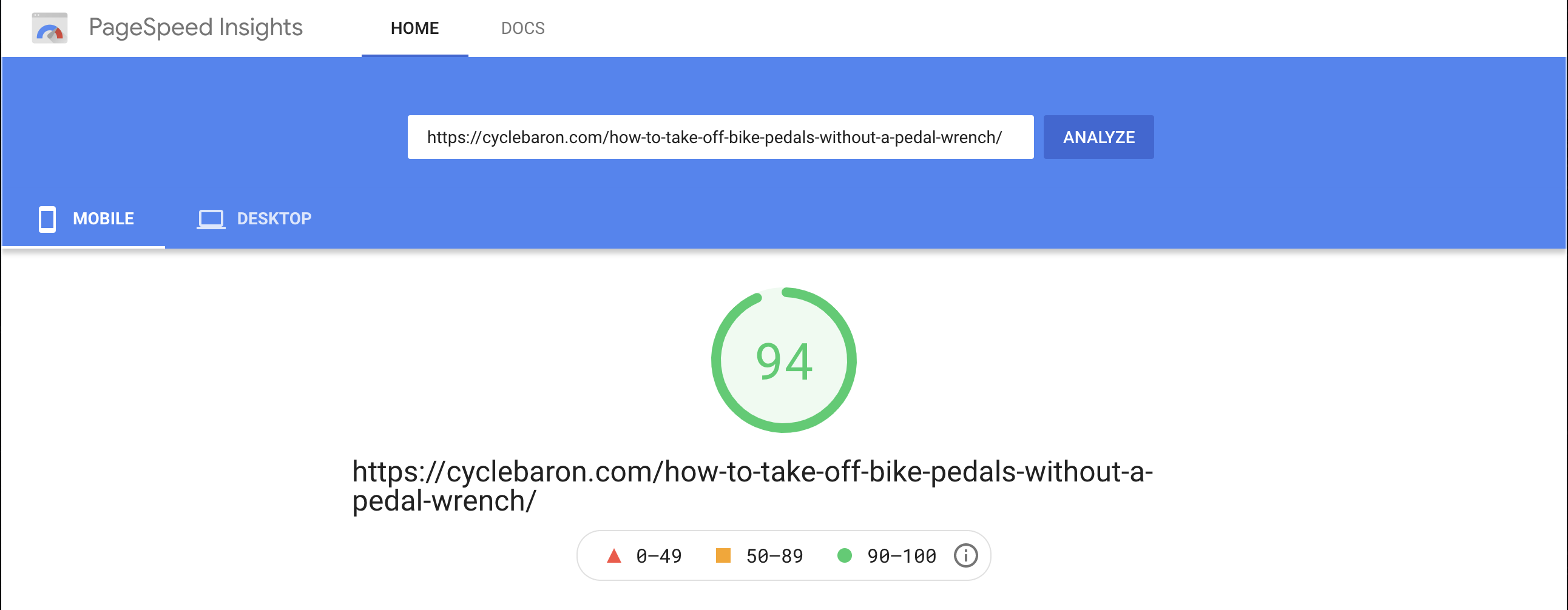
Task: Click the green circle 90–100 marker
Action: point(844,555)
